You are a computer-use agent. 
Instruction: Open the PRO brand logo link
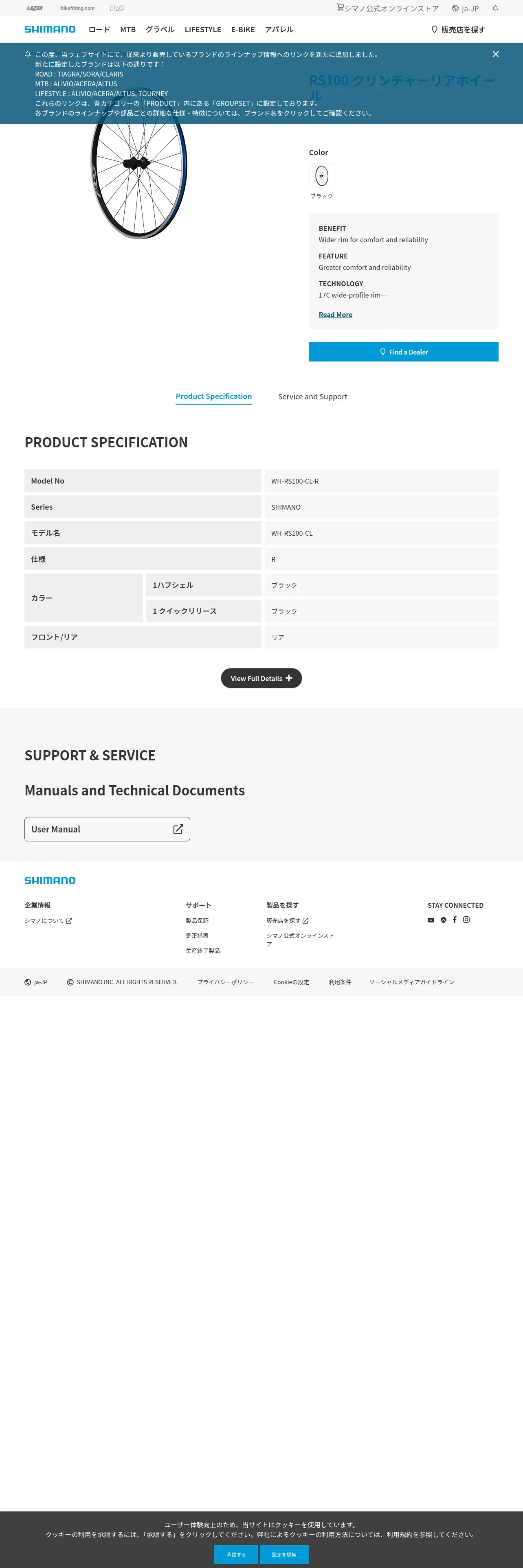(117, 8)
